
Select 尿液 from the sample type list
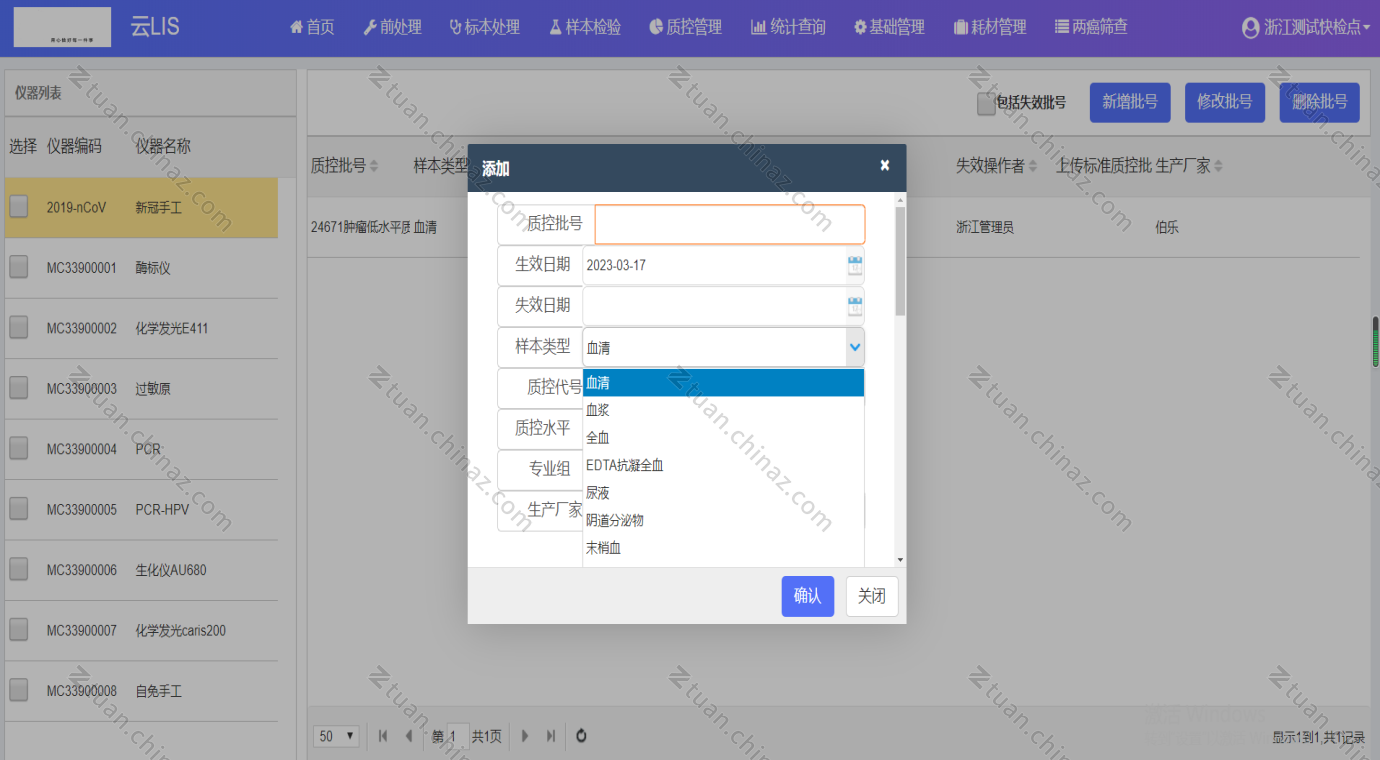pos(723,493)
